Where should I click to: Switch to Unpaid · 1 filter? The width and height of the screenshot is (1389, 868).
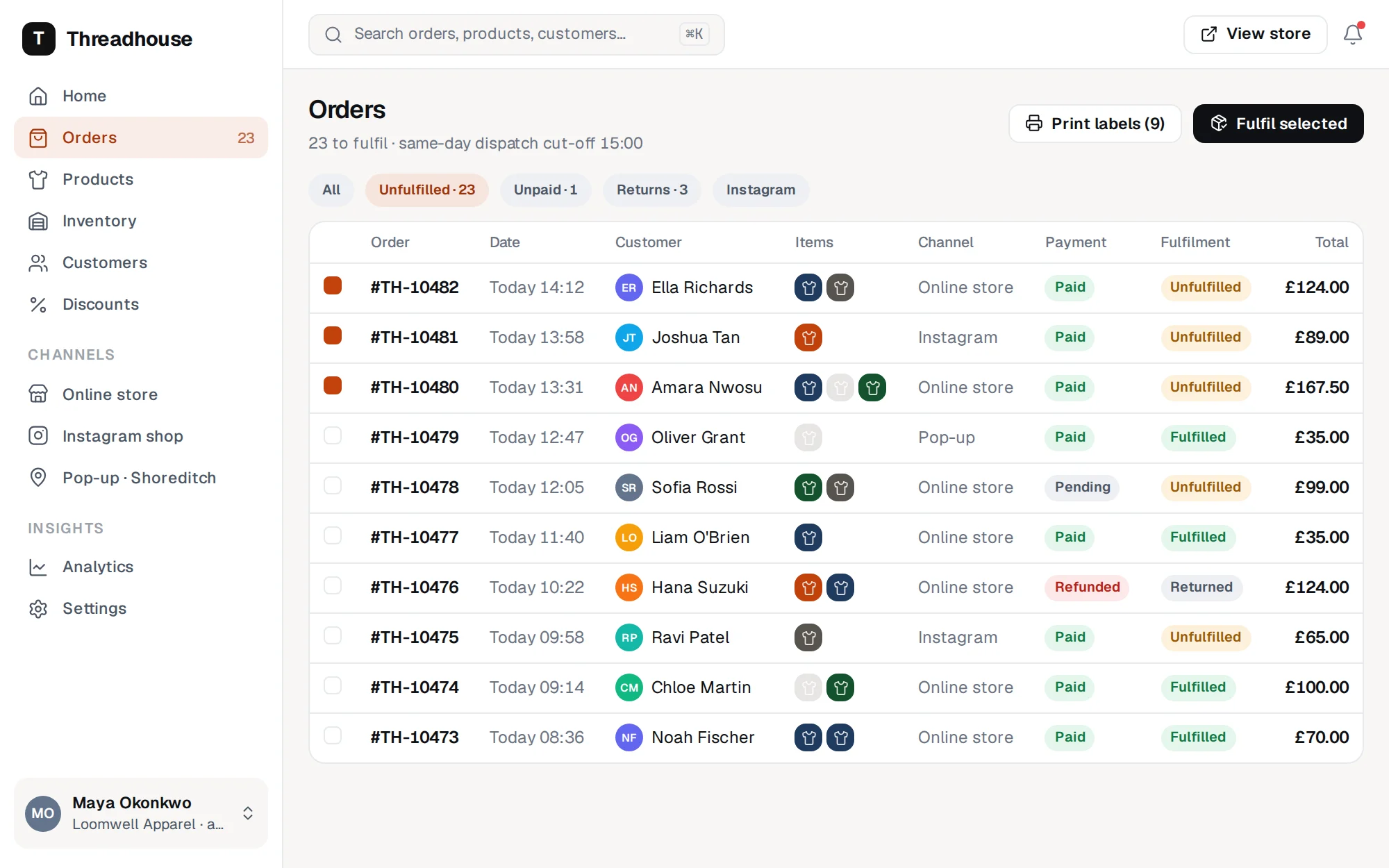point(545,190)
